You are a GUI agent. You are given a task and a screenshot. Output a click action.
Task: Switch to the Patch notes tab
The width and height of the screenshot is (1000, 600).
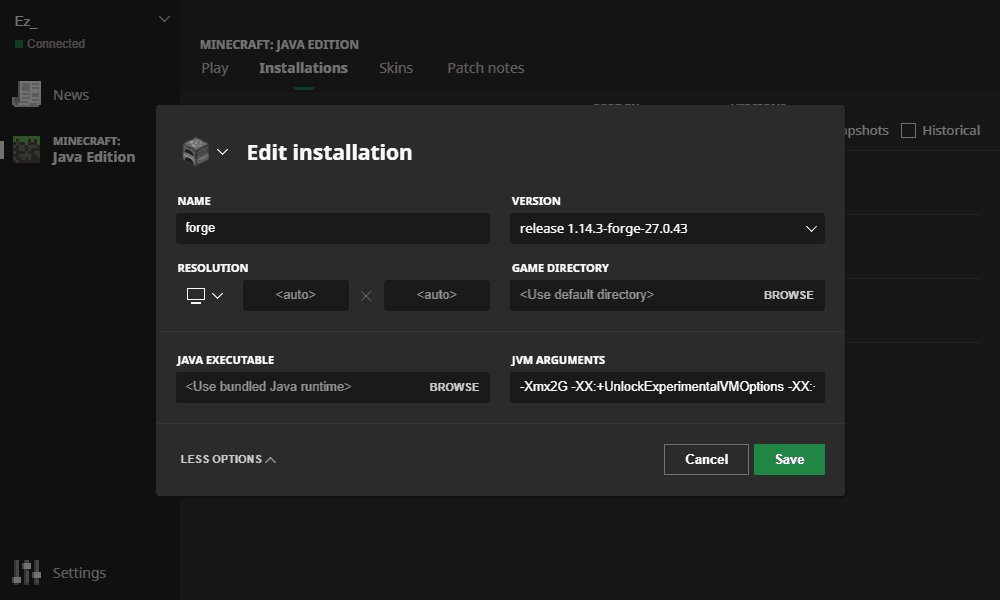click(x=485, y=68)
